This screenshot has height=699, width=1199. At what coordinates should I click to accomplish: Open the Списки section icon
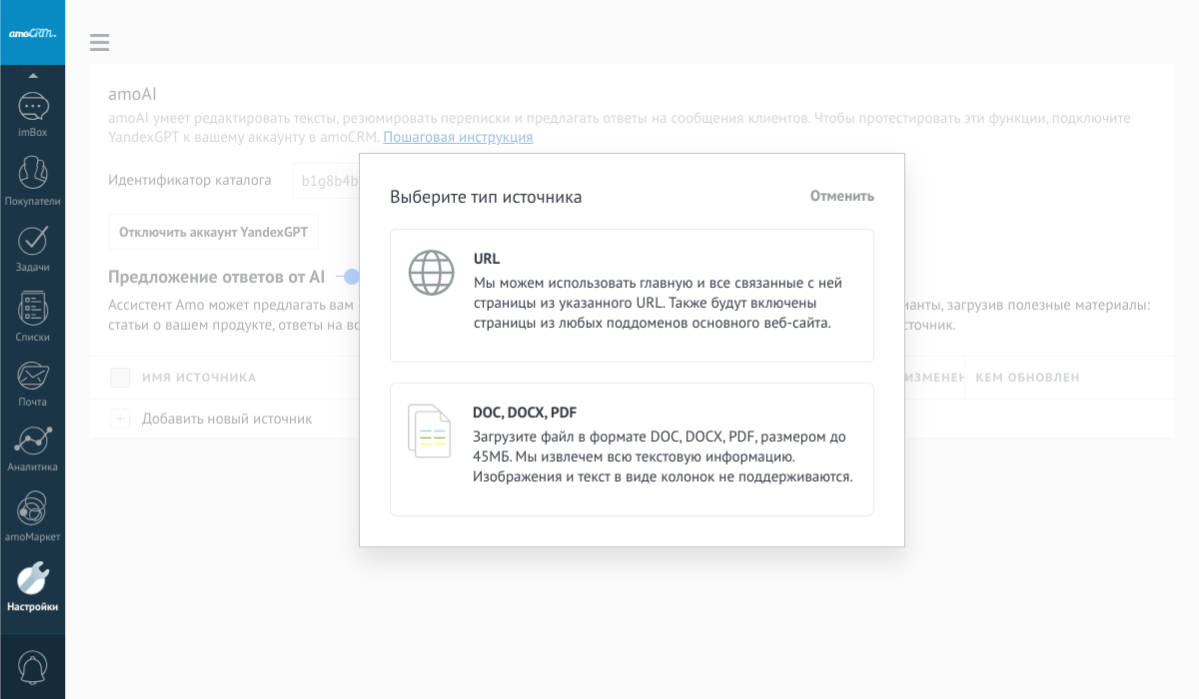coord(33,309)
